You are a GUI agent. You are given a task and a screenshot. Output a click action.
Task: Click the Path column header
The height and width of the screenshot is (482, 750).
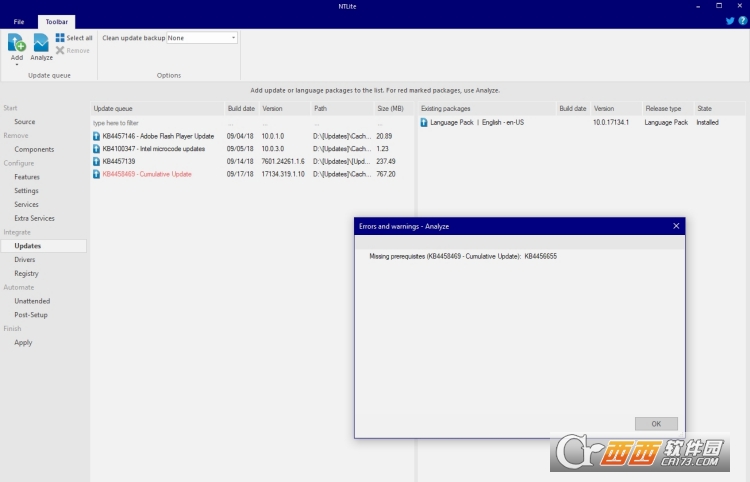click(x=342, y=109)
